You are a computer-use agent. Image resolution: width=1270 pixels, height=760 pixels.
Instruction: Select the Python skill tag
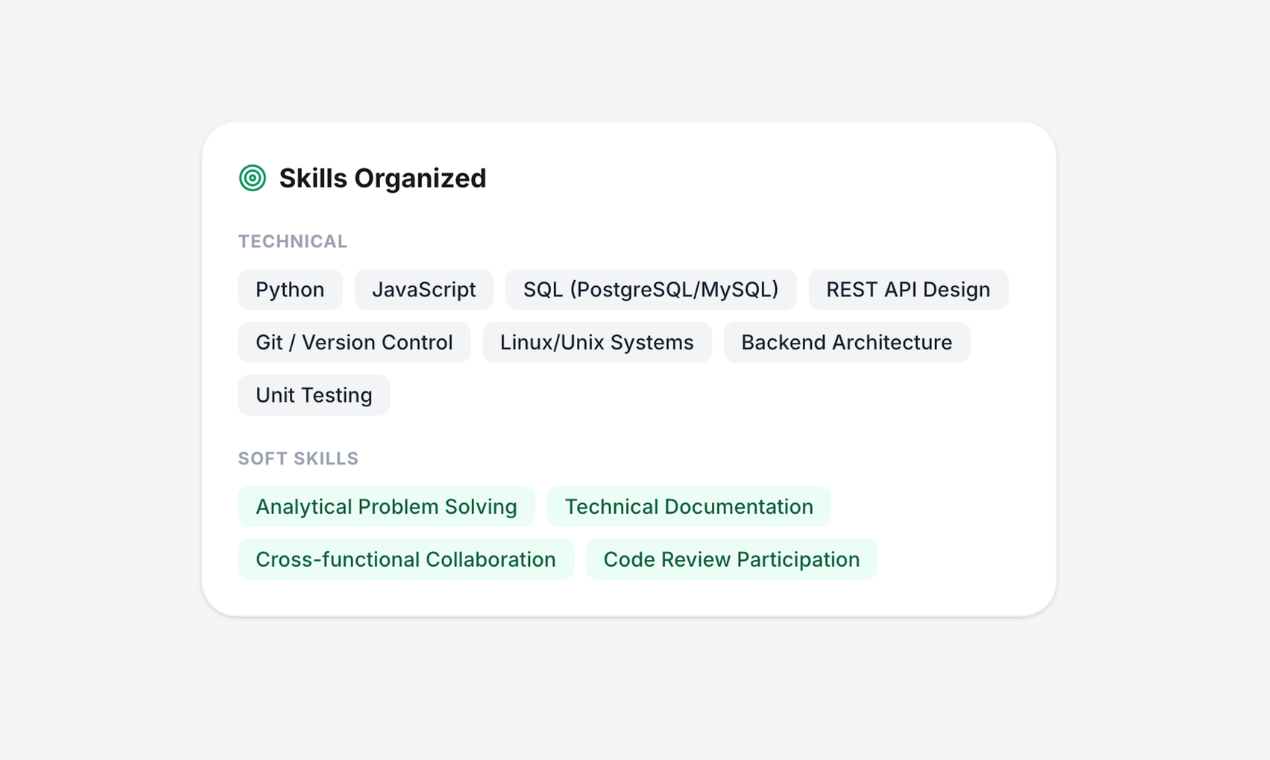click(290, 290)
